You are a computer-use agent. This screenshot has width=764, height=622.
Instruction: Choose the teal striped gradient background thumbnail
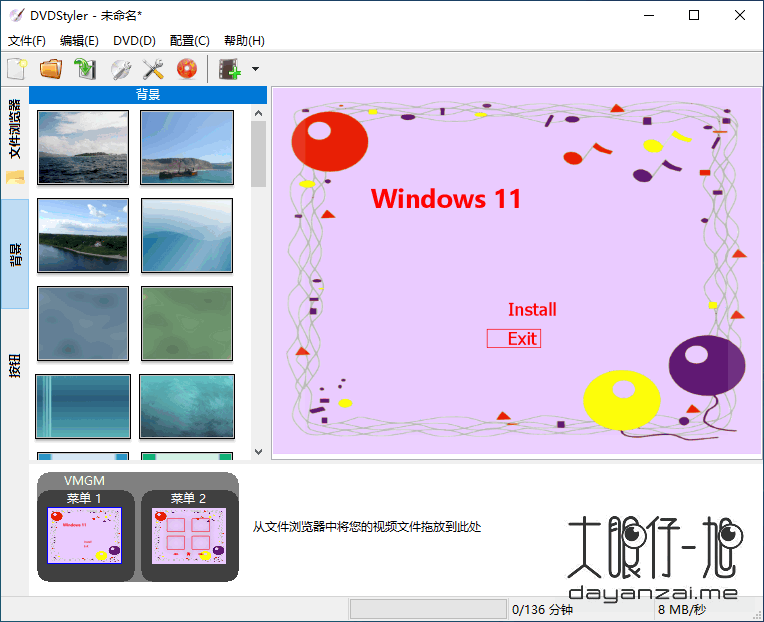pos(83,406)
